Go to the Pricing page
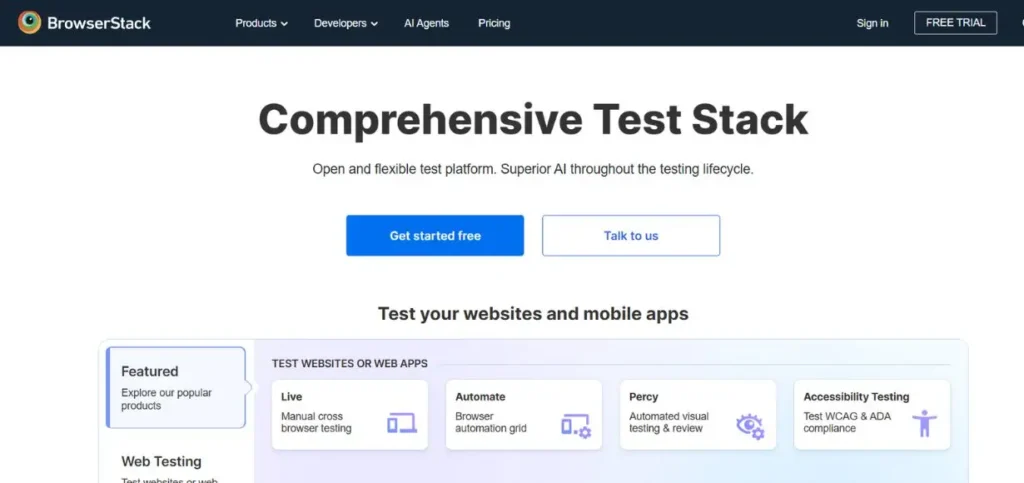1024x483 pixels. click(x=494, y=23)
